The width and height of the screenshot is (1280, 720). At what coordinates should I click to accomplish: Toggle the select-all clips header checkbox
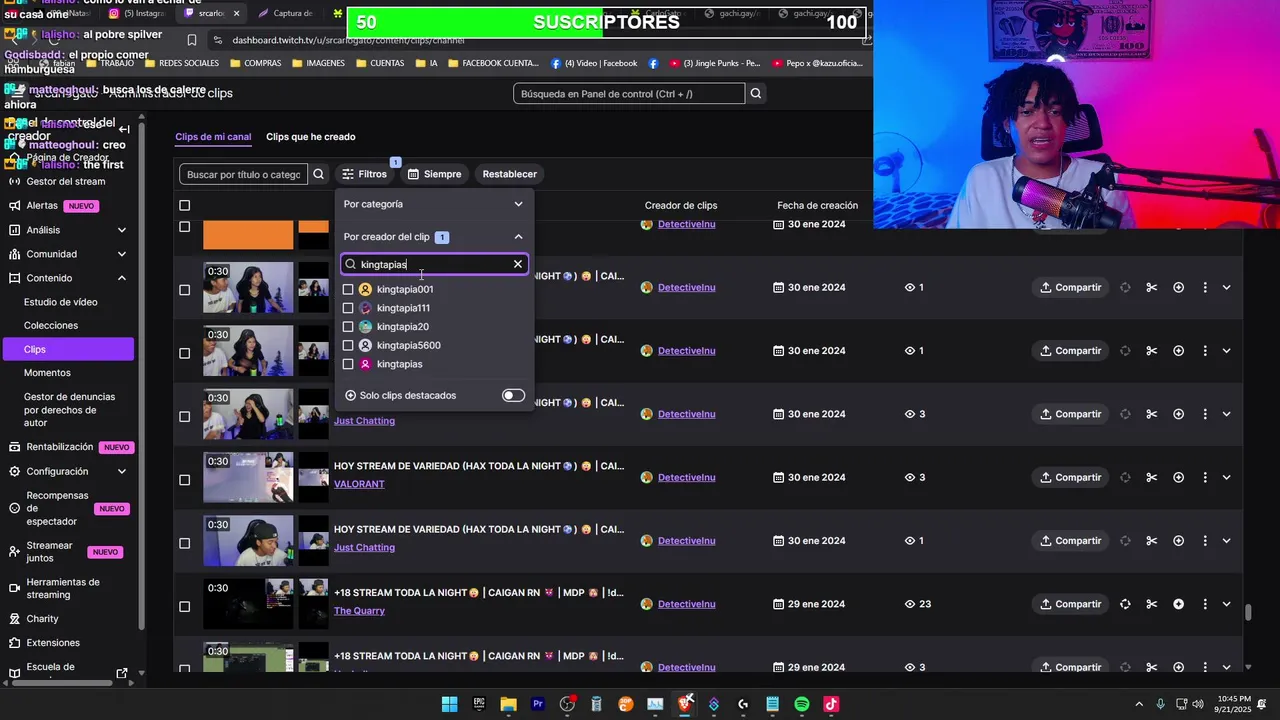(x=184, y=206)
